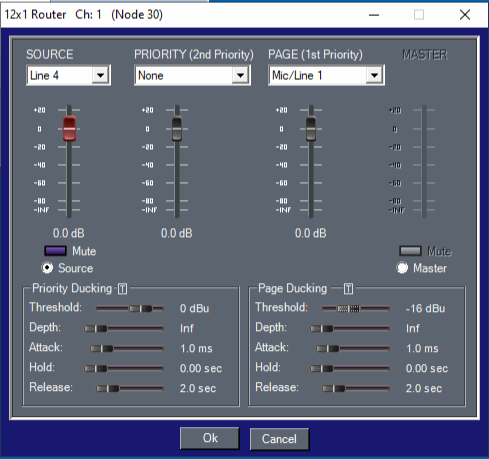Toggle the purple Source Mute button

click(55, 251)
